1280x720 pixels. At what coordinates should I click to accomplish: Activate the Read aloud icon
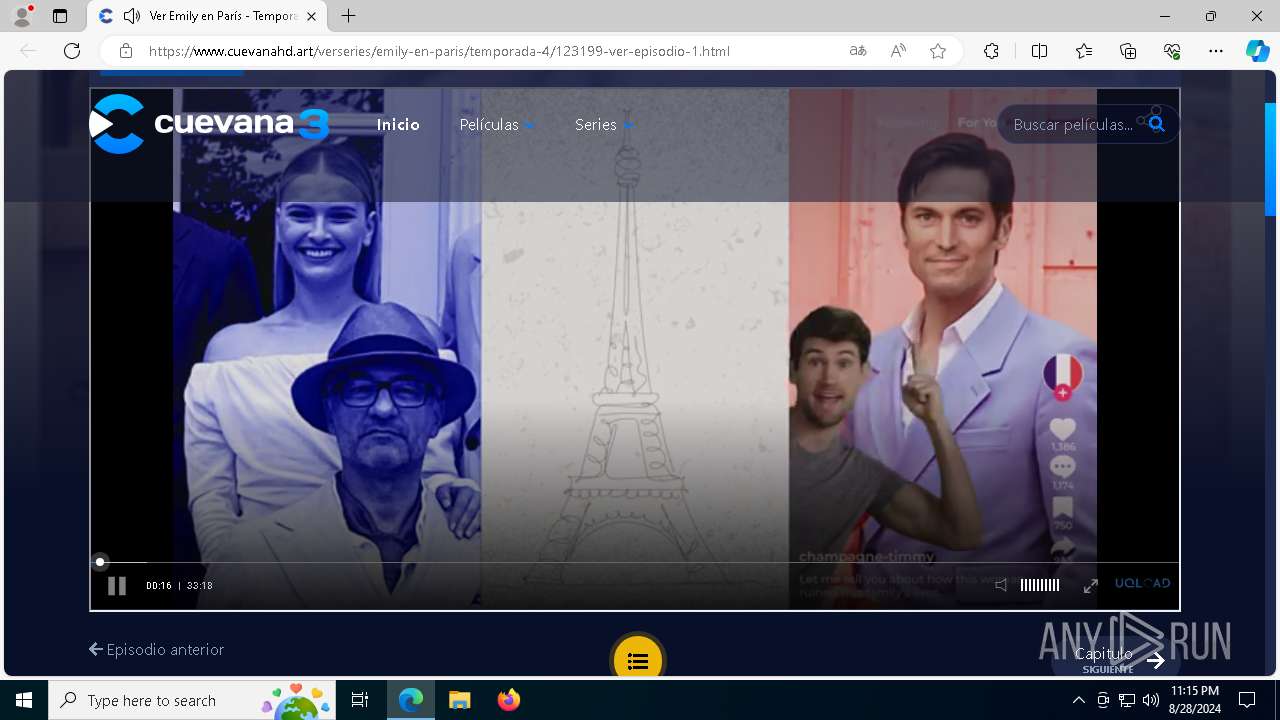pos(898,51)
